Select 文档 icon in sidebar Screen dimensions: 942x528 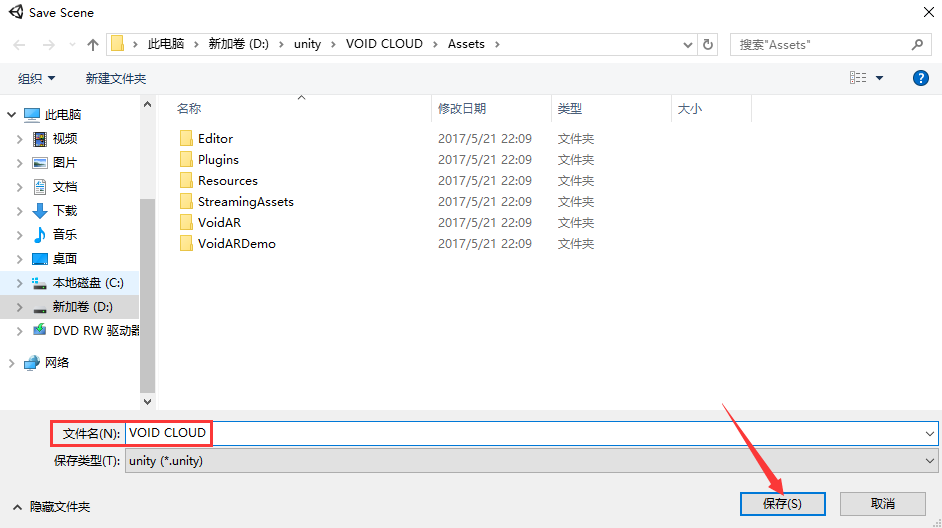(x=40, y=187)
